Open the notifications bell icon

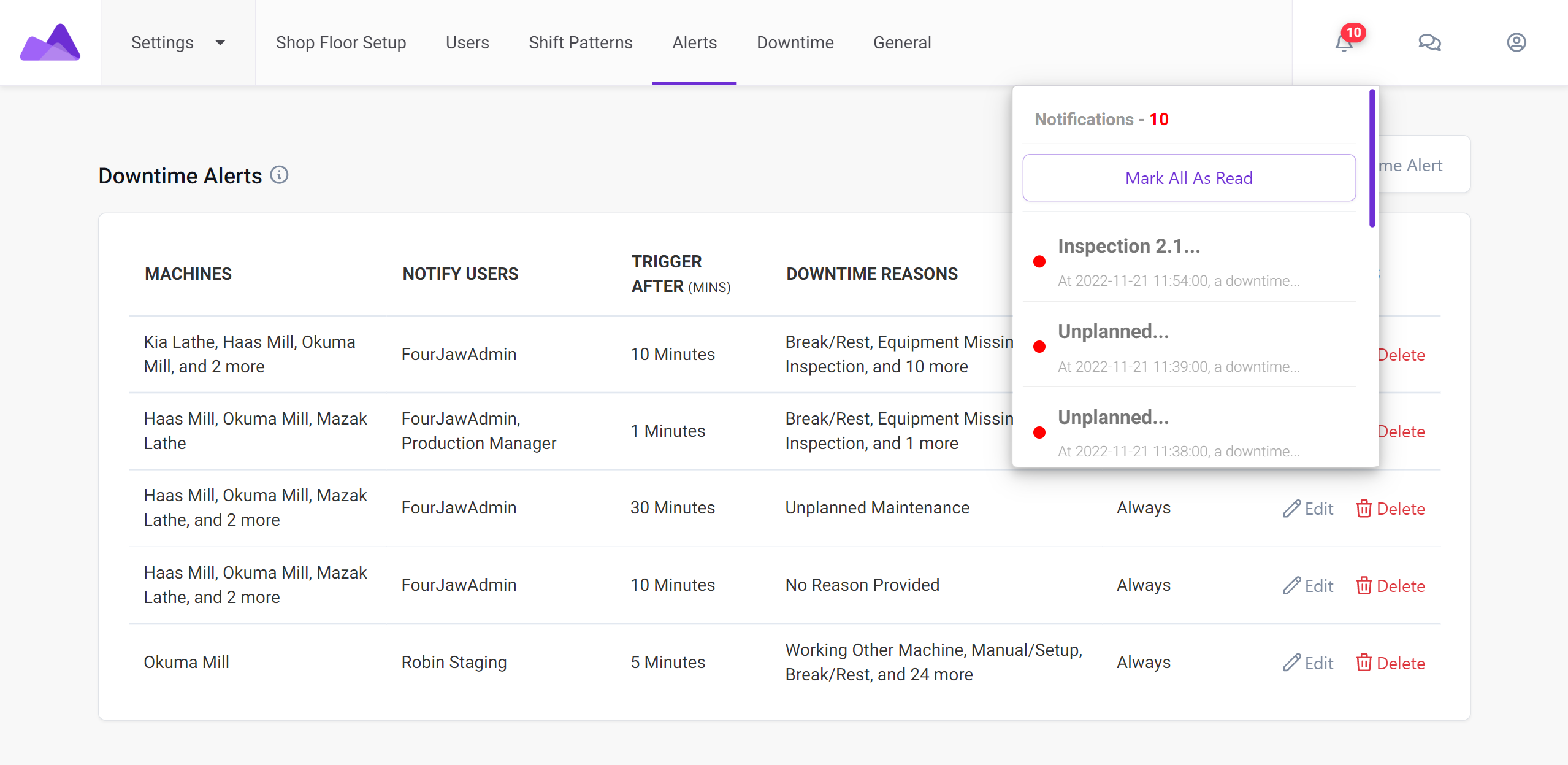click(x=1344, y=43)
